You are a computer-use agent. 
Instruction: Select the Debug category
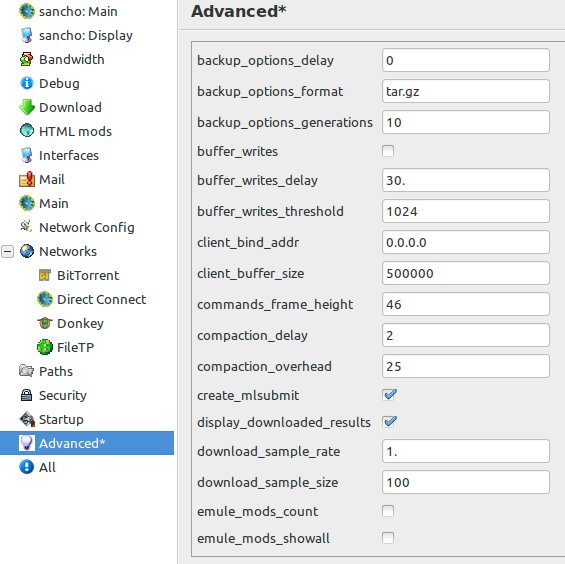click(59, 83)
